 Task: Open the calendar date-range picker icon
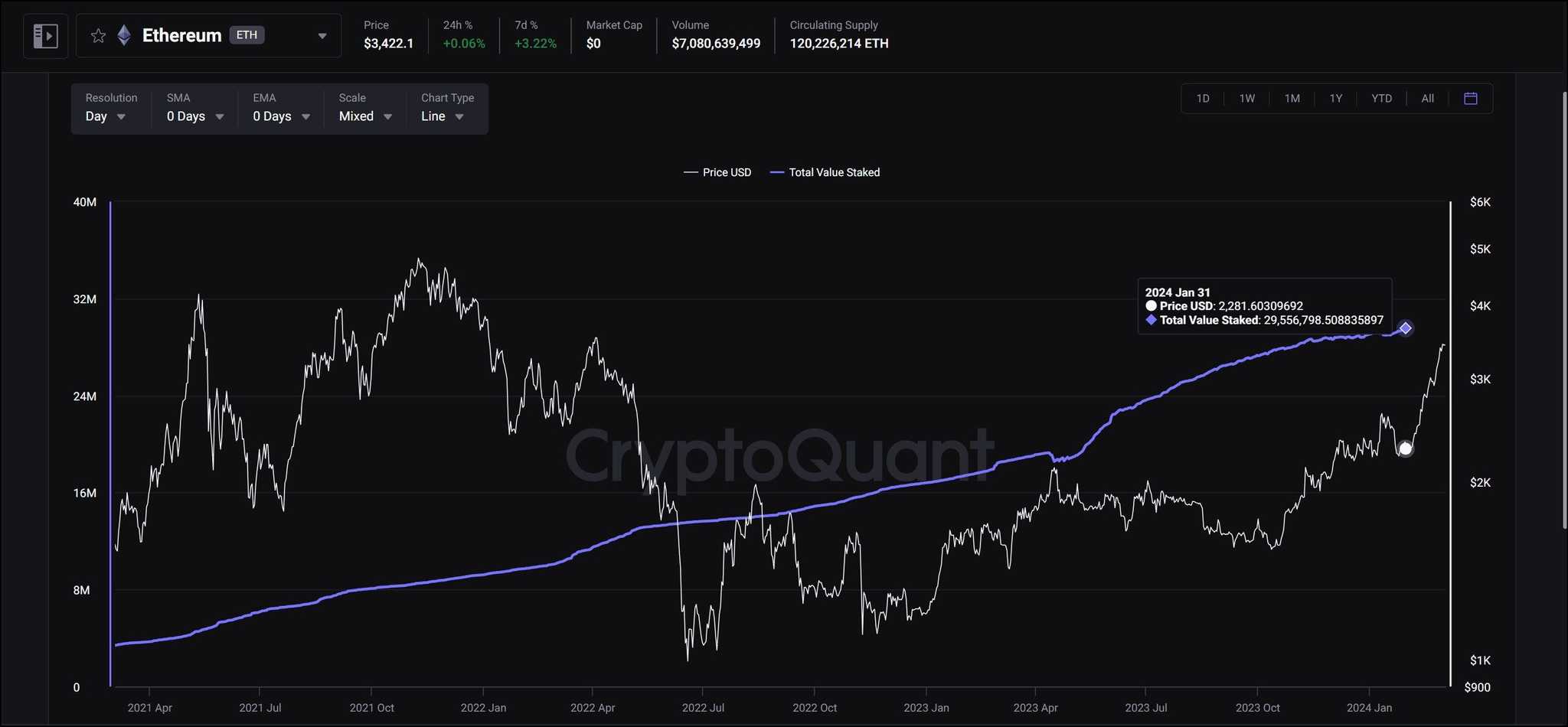1470,98
